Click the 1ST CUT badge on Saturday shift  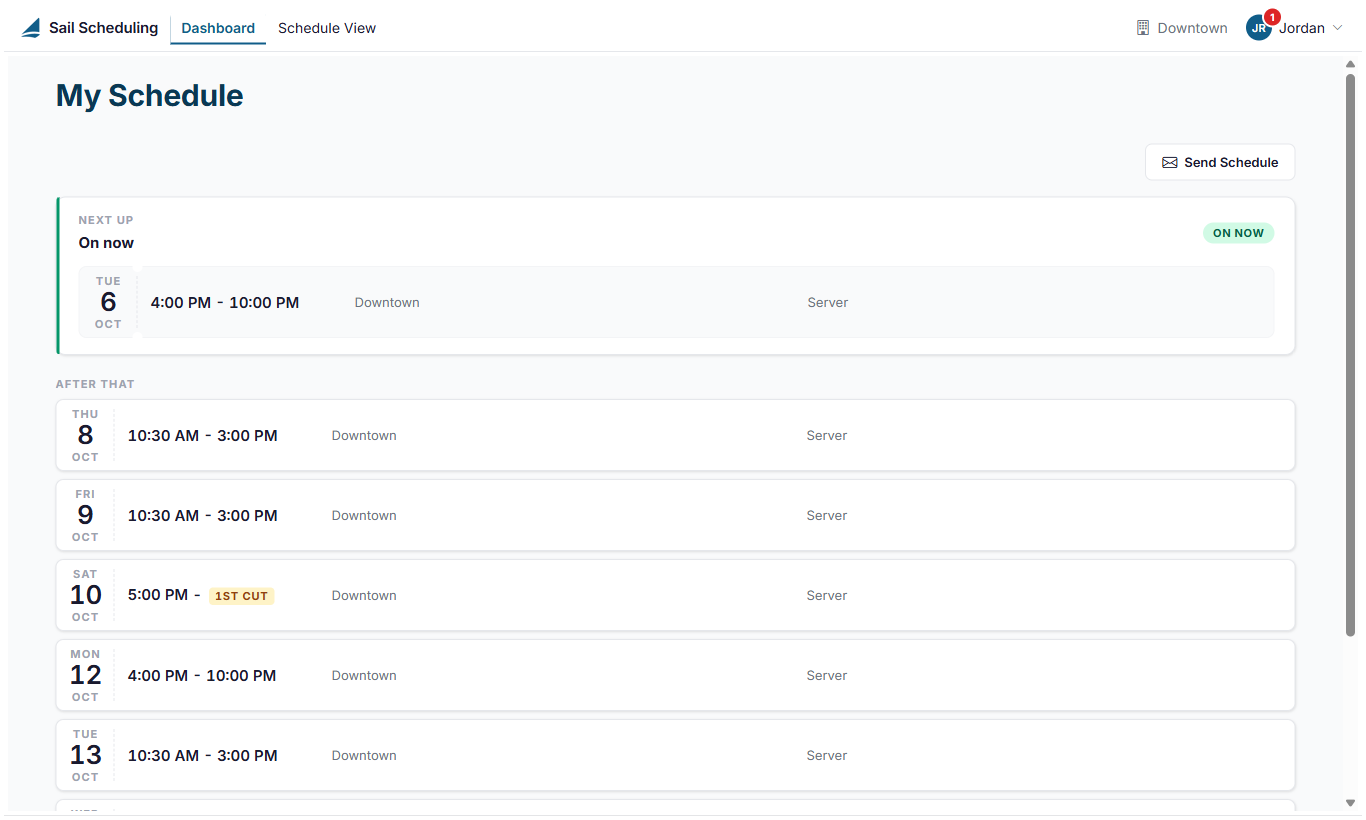(x=242, y=596)
